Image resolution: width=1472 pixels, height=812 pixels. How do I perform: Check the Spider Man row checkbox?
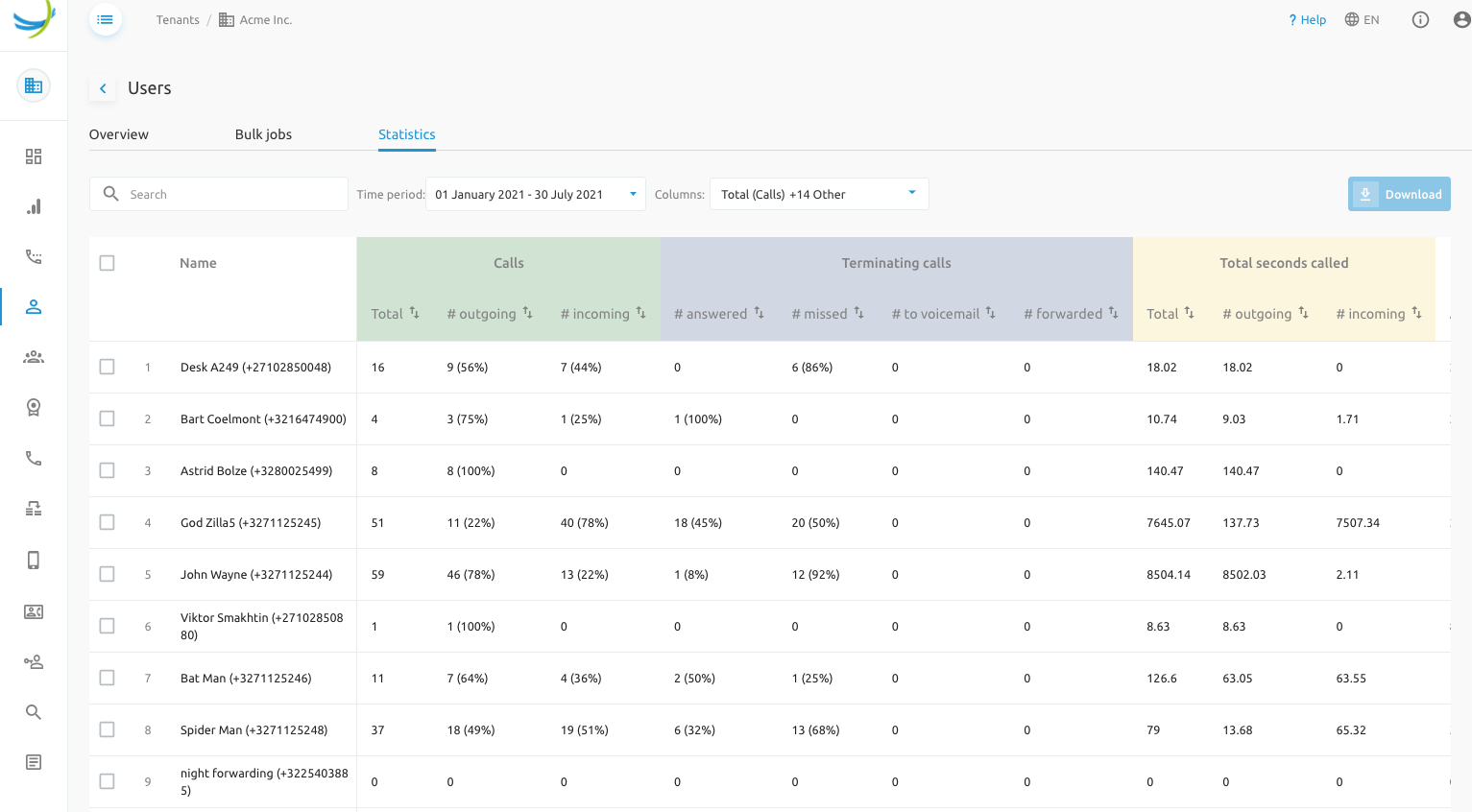pyautogui.click(x=107, y=729)
